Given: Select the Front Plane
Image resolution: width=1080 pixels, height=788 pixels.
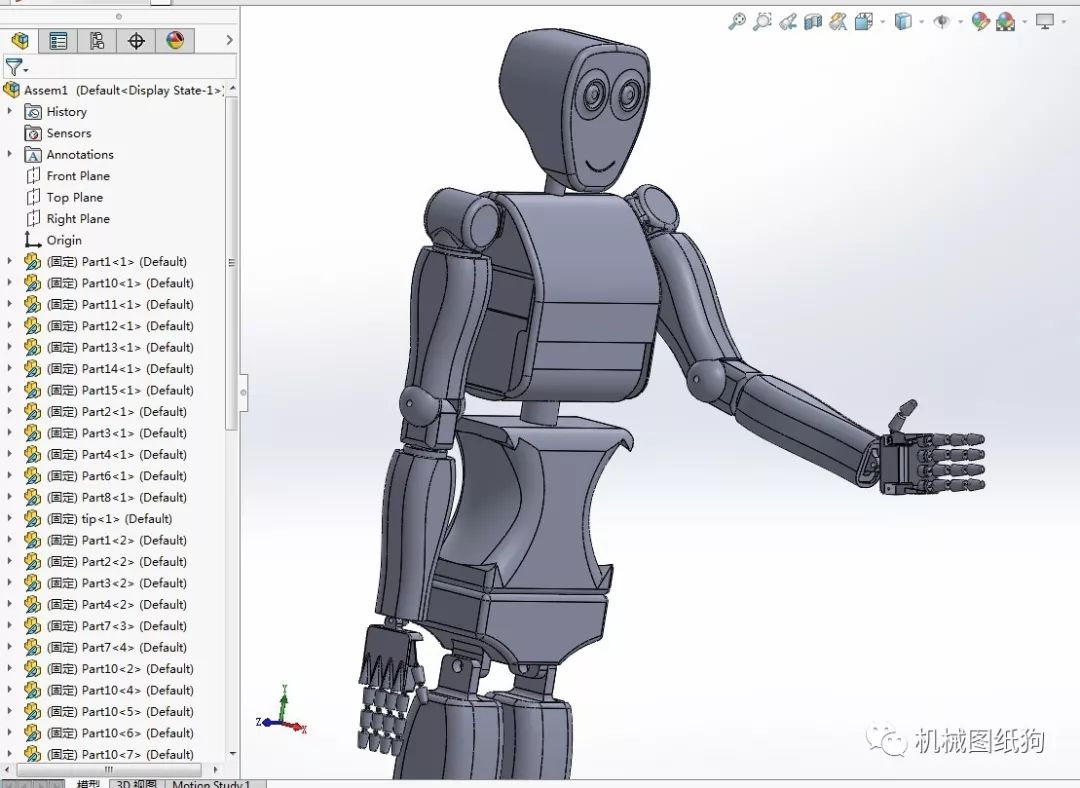Looking at the screenshot, I should click(x=68, y=176).
